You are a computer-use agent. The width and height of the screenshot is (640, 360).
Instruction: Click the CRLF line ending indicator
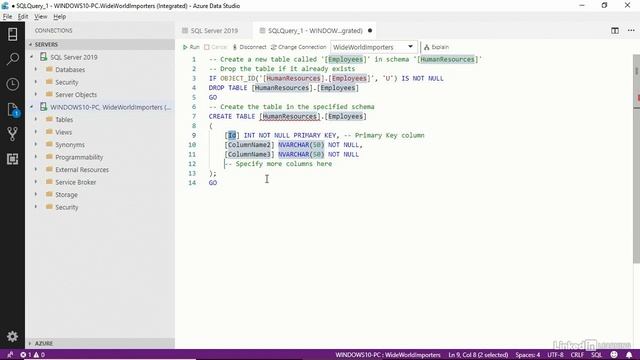[577, 355]
